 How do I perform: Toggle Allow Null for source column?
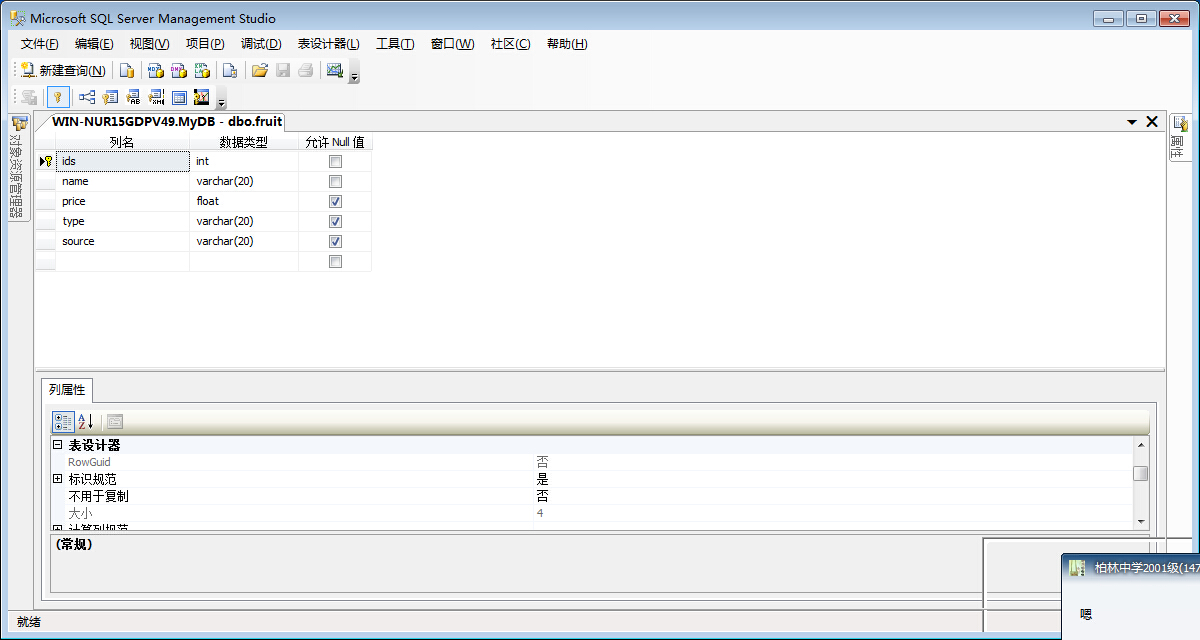pyautogui.click(x=335, y=241)
